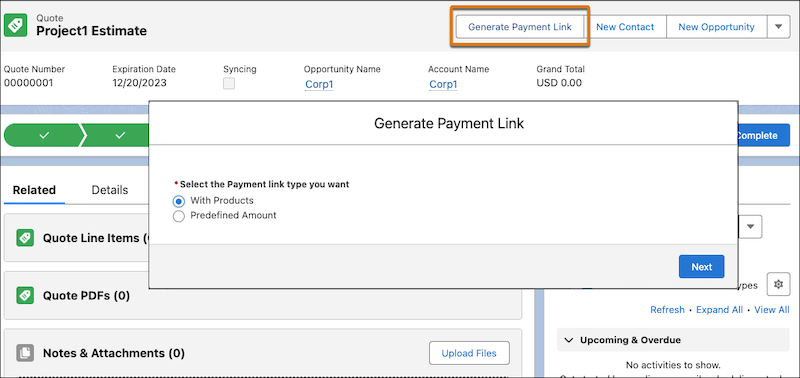This screenshot has width=800, height=378.
Task: Open the activity filter settings gear
Action: click(778, 285)
